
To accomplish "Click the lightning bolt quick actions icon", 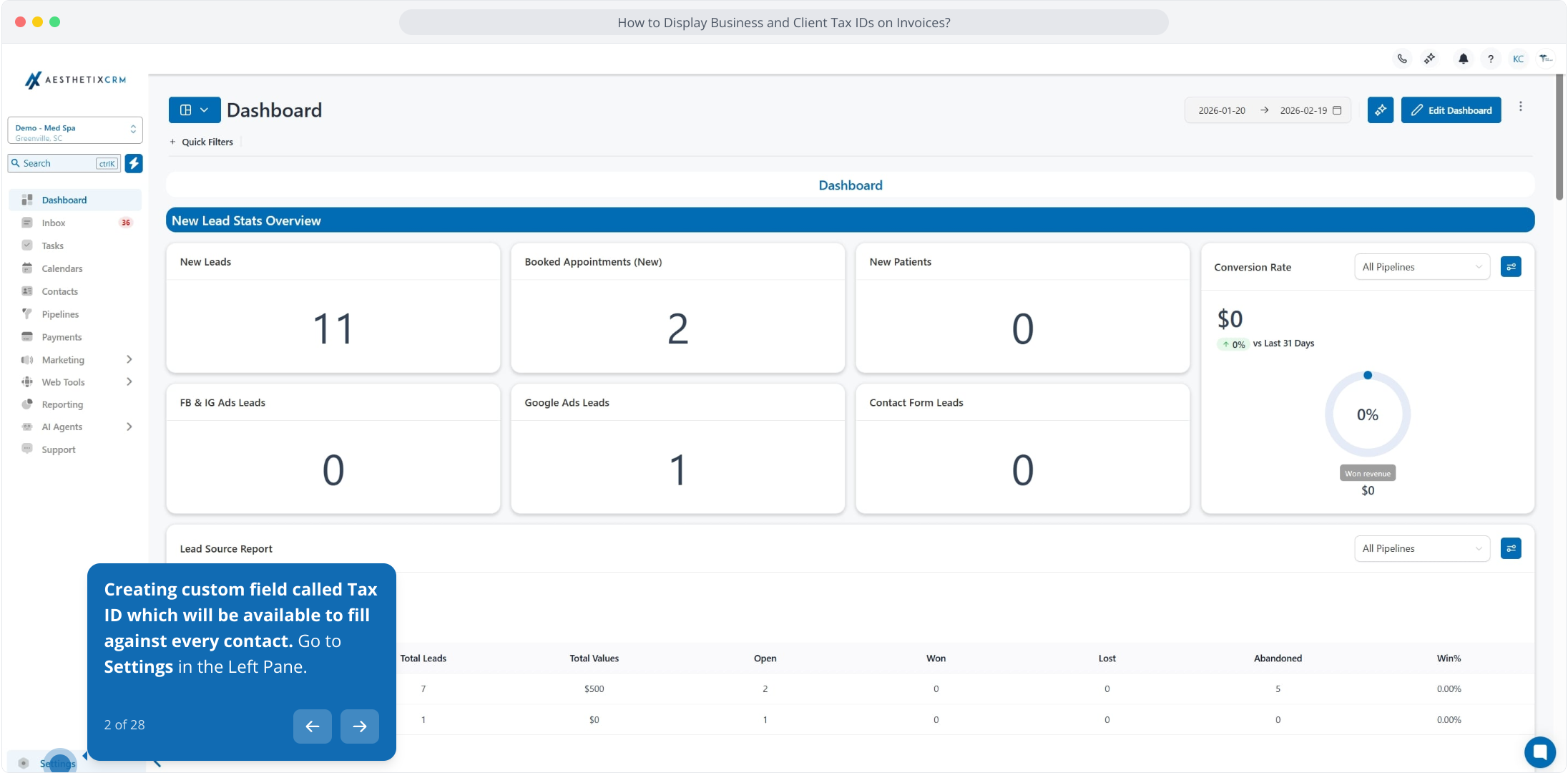I will point(134,163).
